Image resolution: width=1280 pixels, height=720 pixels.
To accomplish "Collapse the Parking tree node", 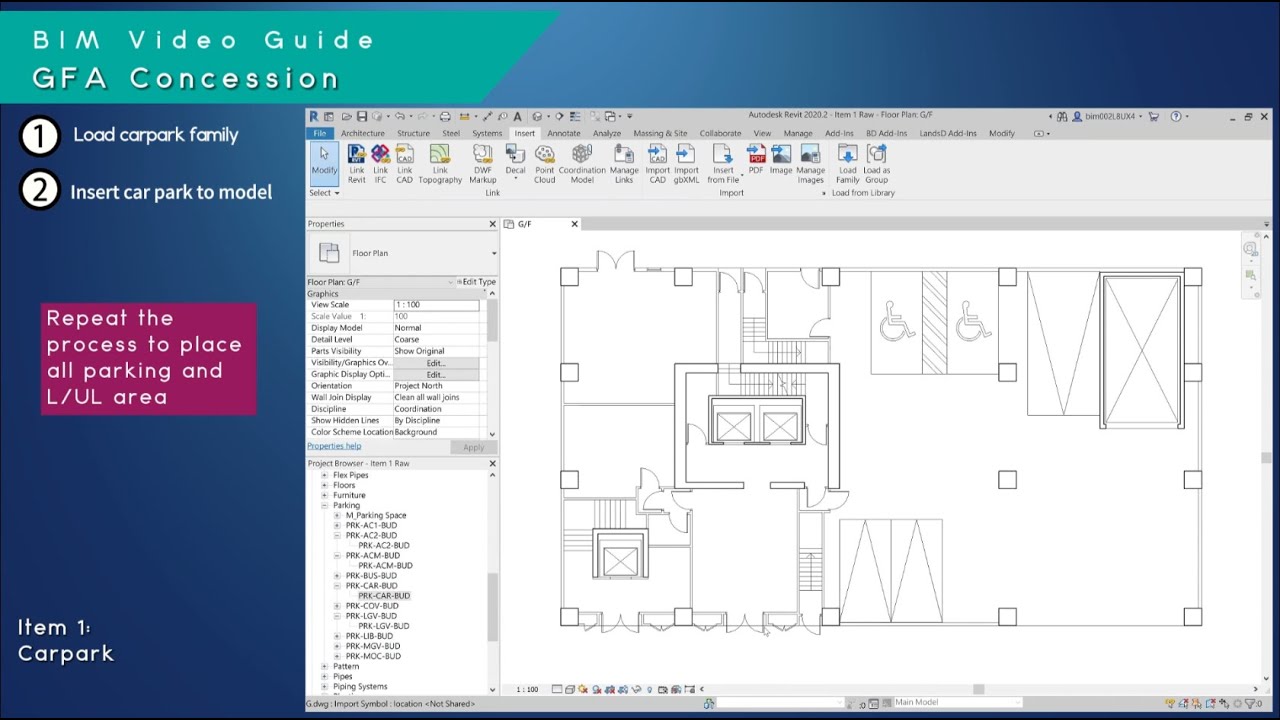I will pyautogui.click(x=324, y=506).
